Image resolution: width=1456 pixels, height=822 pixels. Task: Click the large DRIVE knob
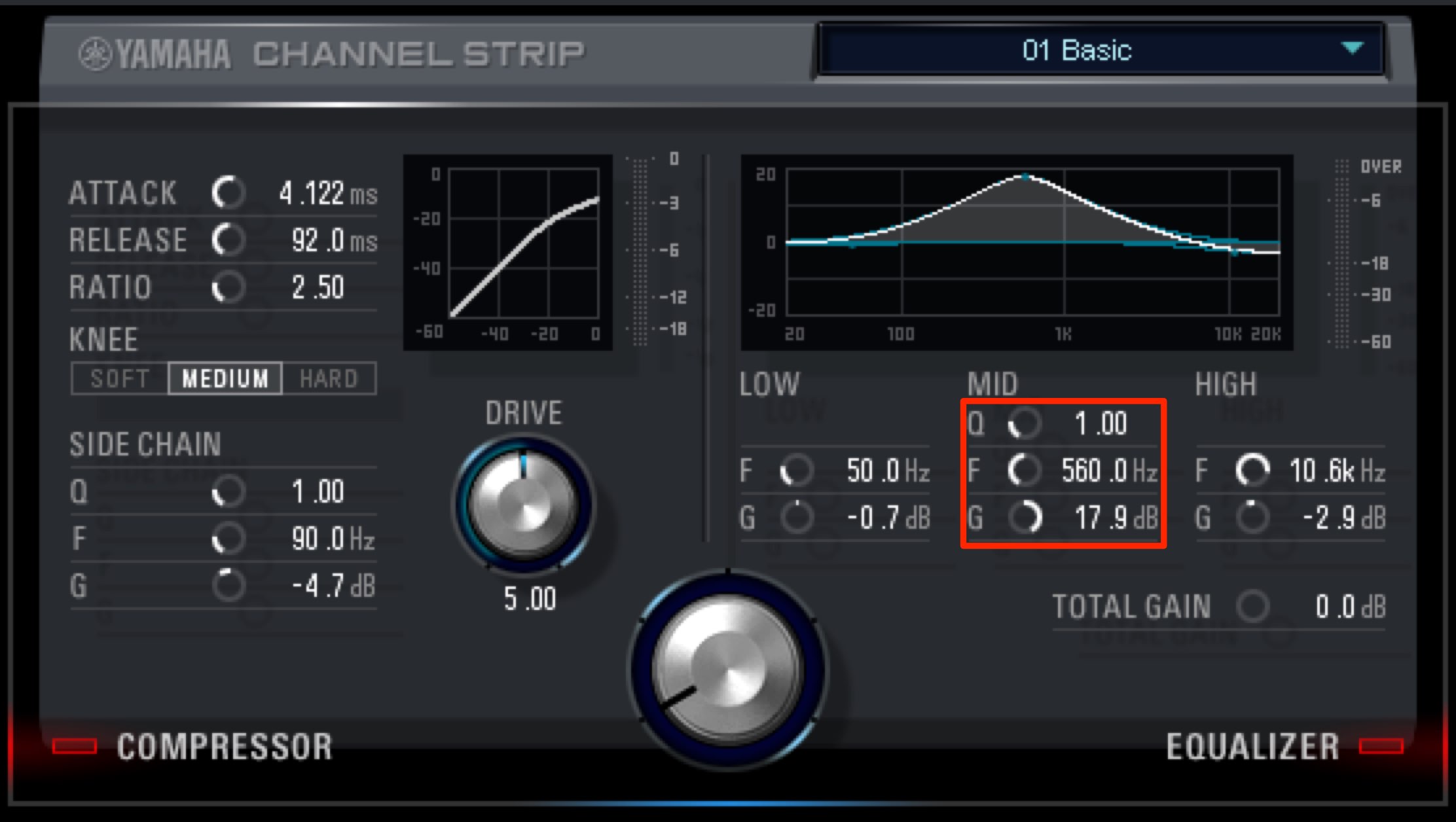[524, 504]
